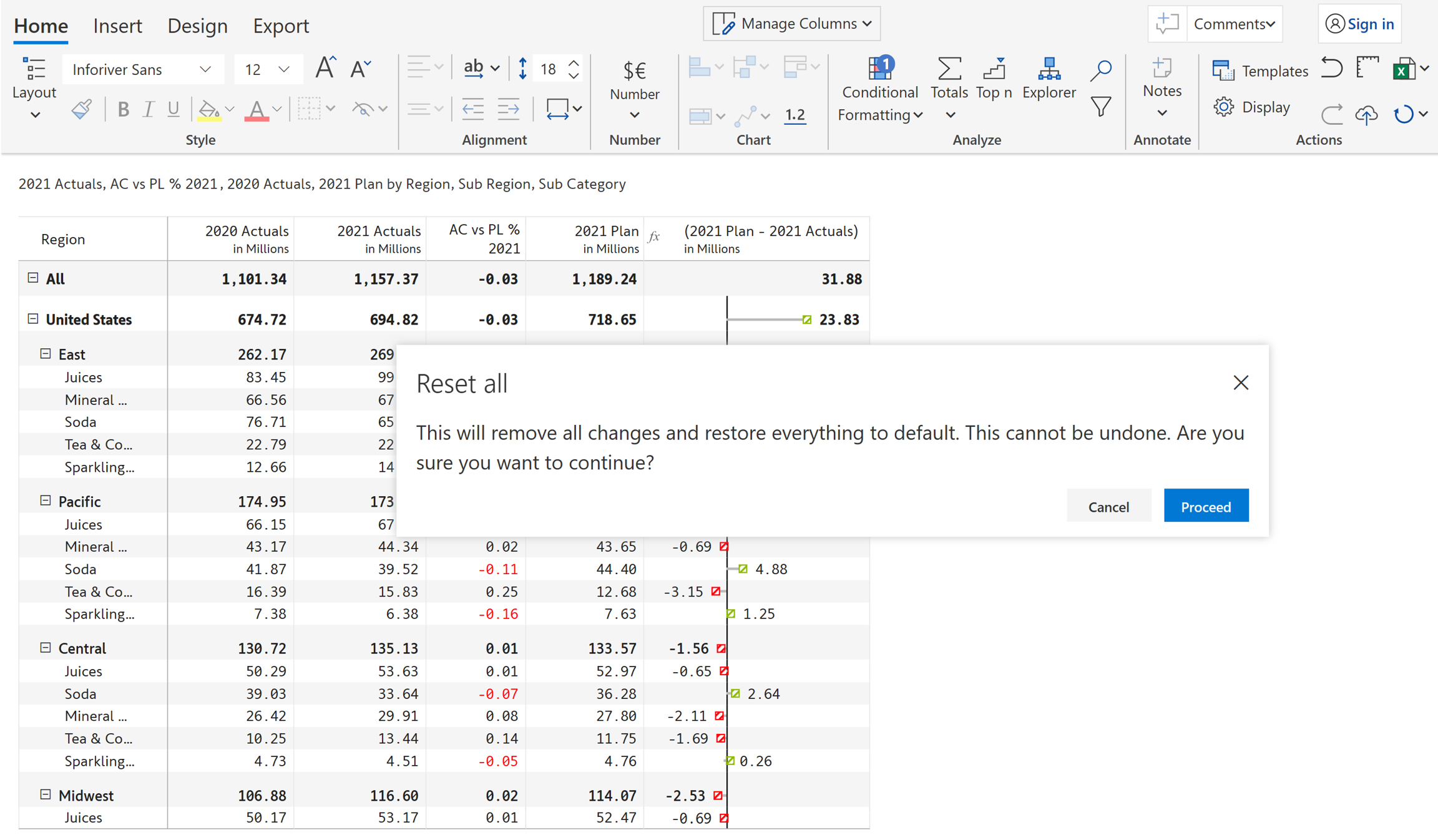Increase font size with large A icon

[325, 68]
